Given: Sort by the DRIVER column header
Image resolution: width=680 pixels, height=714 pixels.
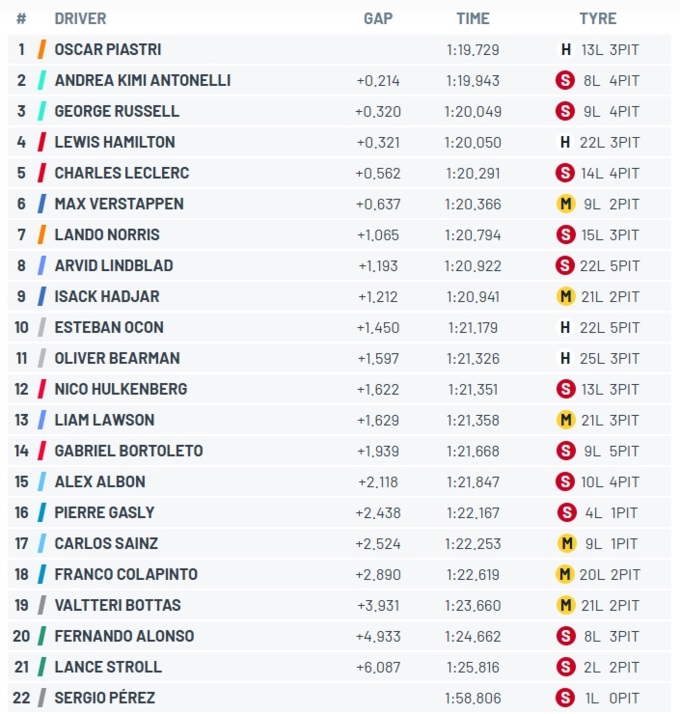Looking at the screenshot, I should pyautogui.click(x=80, y=18).
